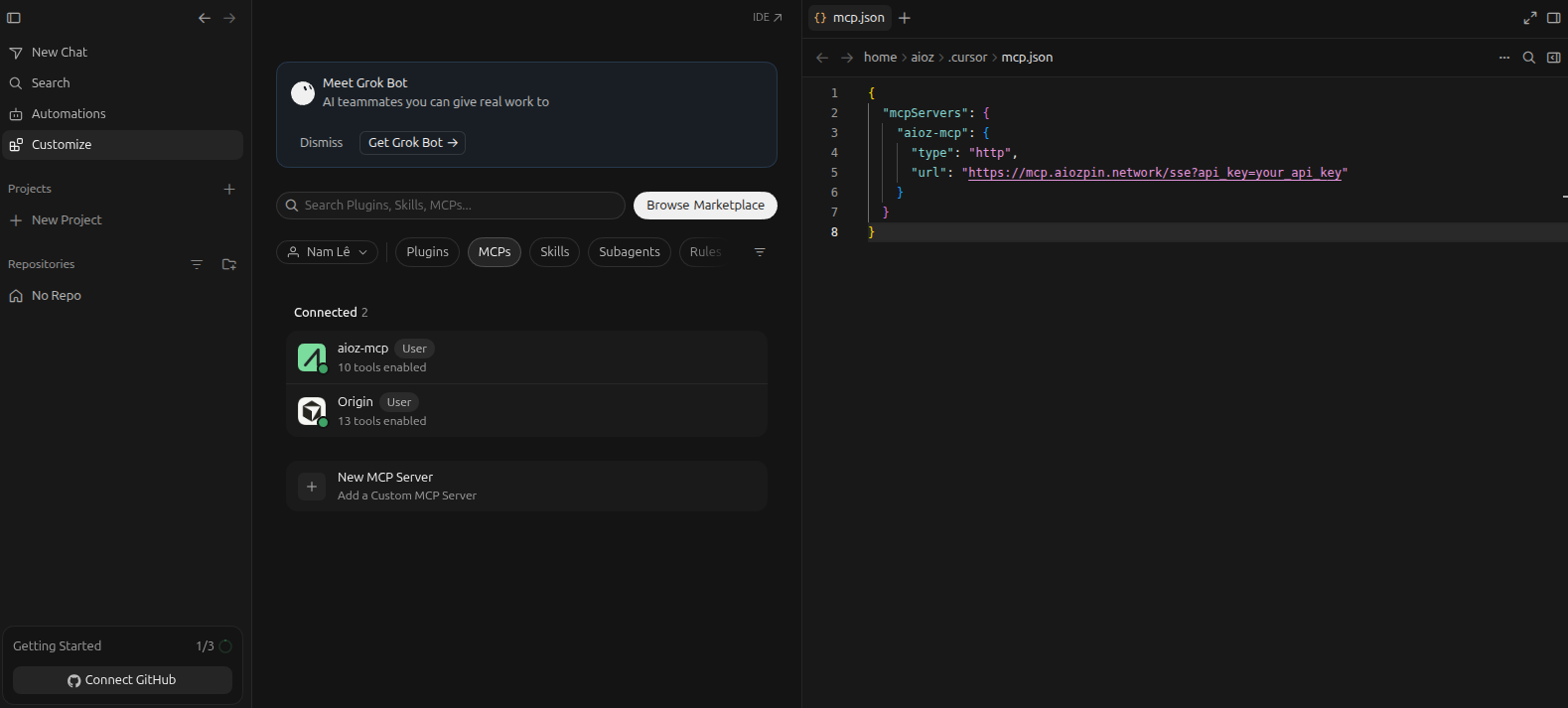The image size is (1568, 708).
Task: Add a New MCP Server
Action: click(x=527, y=487)
